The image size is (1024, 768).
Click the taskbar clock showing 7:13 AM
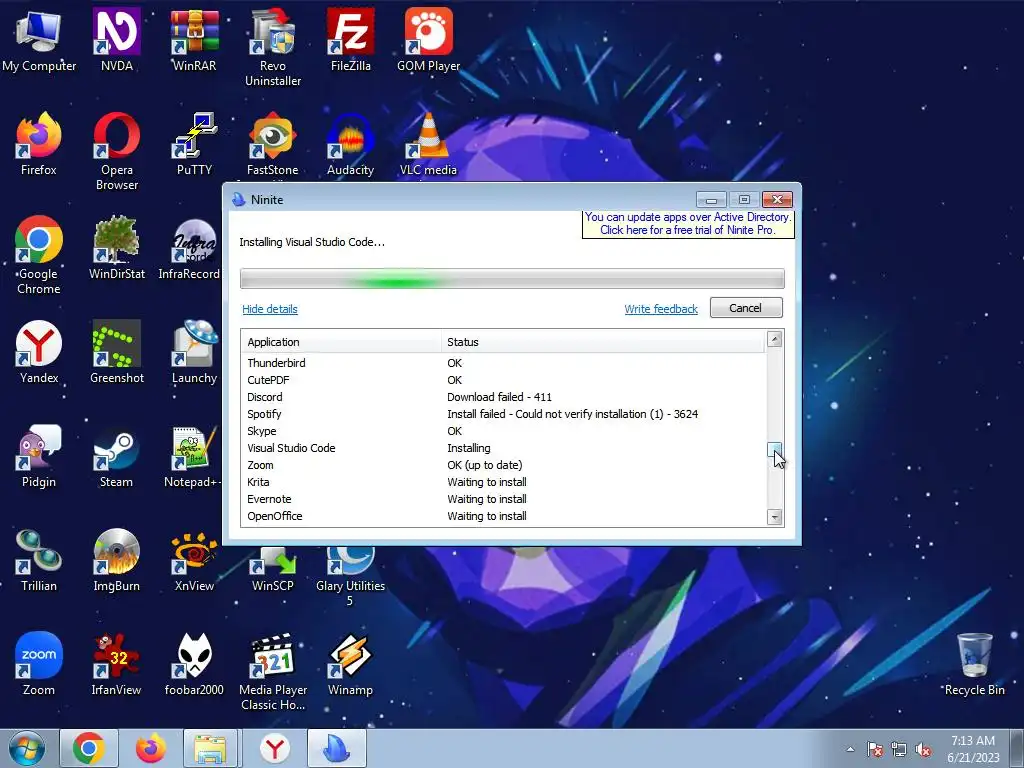tap(973, 748)
